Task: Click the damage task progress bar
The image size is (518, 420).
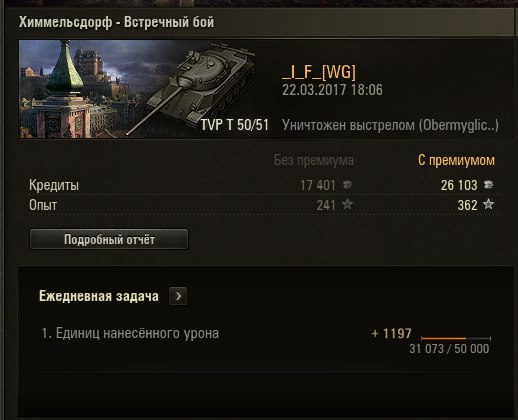Action: (456, 338)
